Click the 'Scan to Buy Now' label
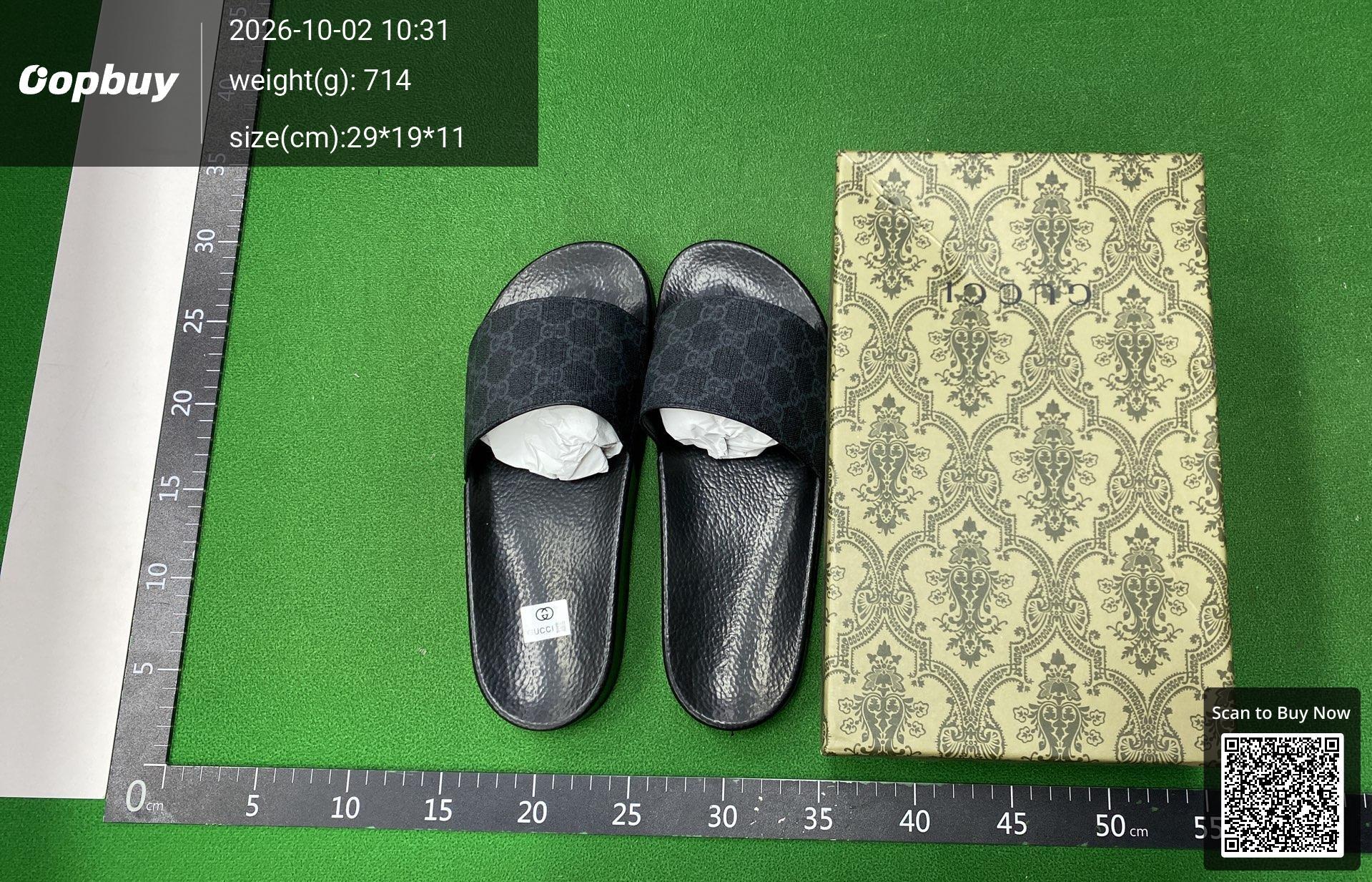 click(x=1280, y=712)
